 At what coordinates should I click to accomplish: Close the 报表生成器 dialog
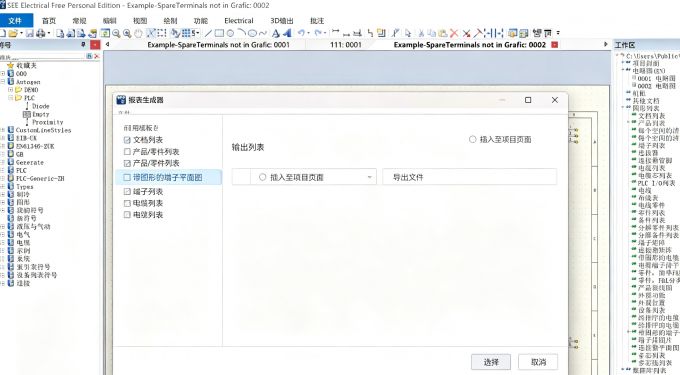point(555,100)
